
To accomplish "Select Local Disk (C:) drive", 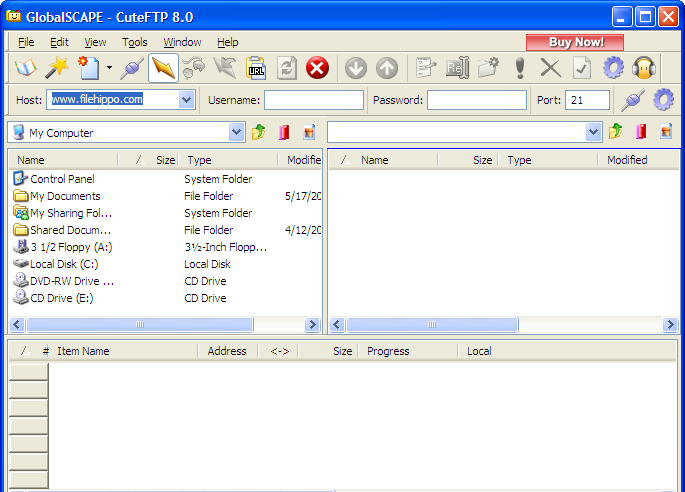I will (56, 264).
